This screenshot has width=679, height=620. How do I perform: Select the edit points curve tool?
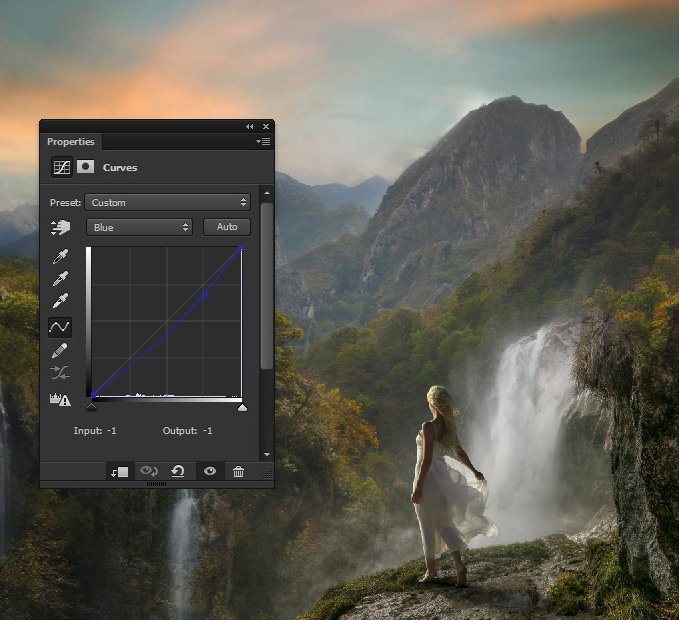click(60, 327)
